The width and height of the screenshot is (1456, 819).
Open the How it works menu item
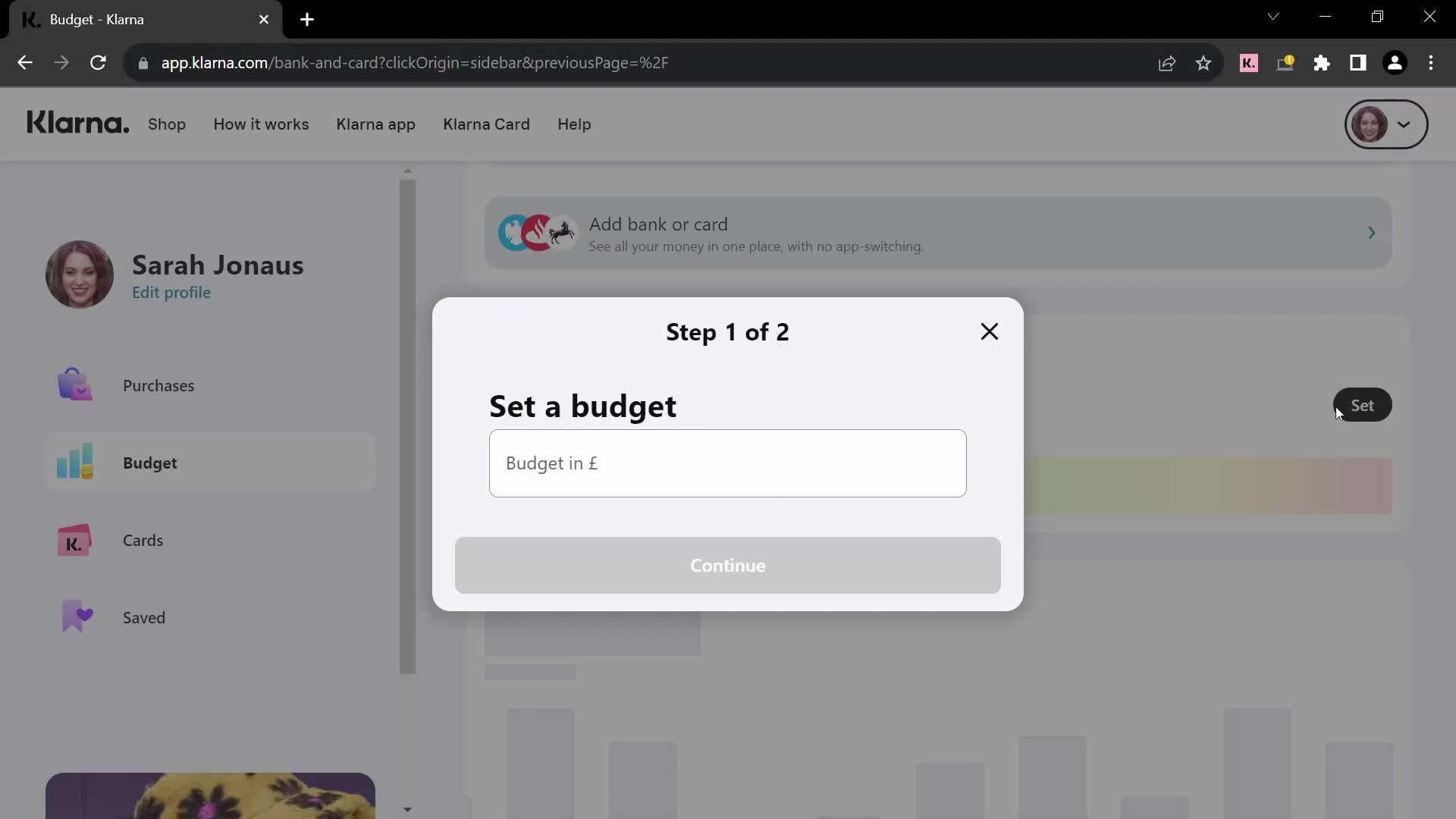261,124
